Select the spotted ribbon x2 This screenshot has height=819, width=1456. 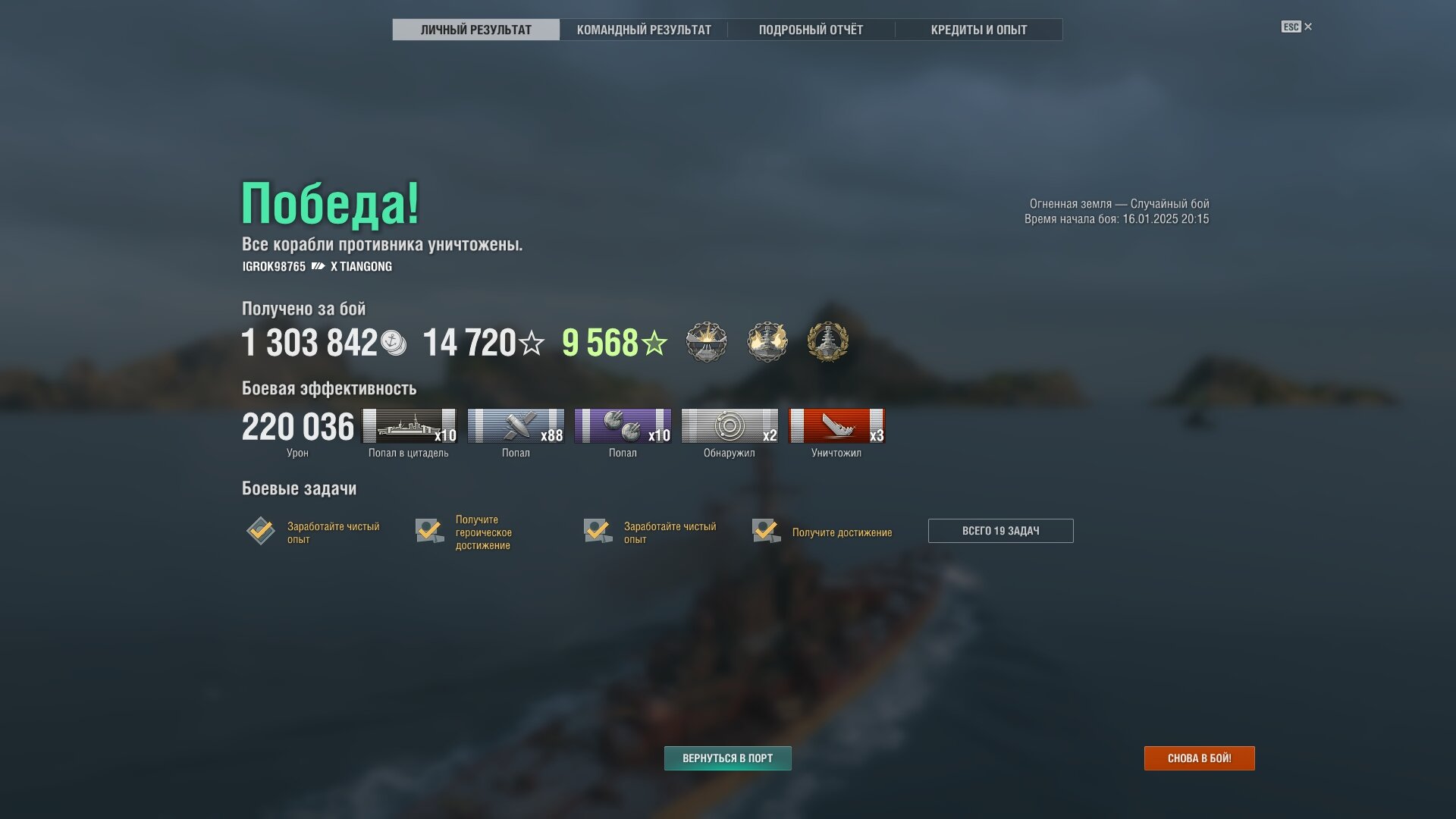click(730, 426)
